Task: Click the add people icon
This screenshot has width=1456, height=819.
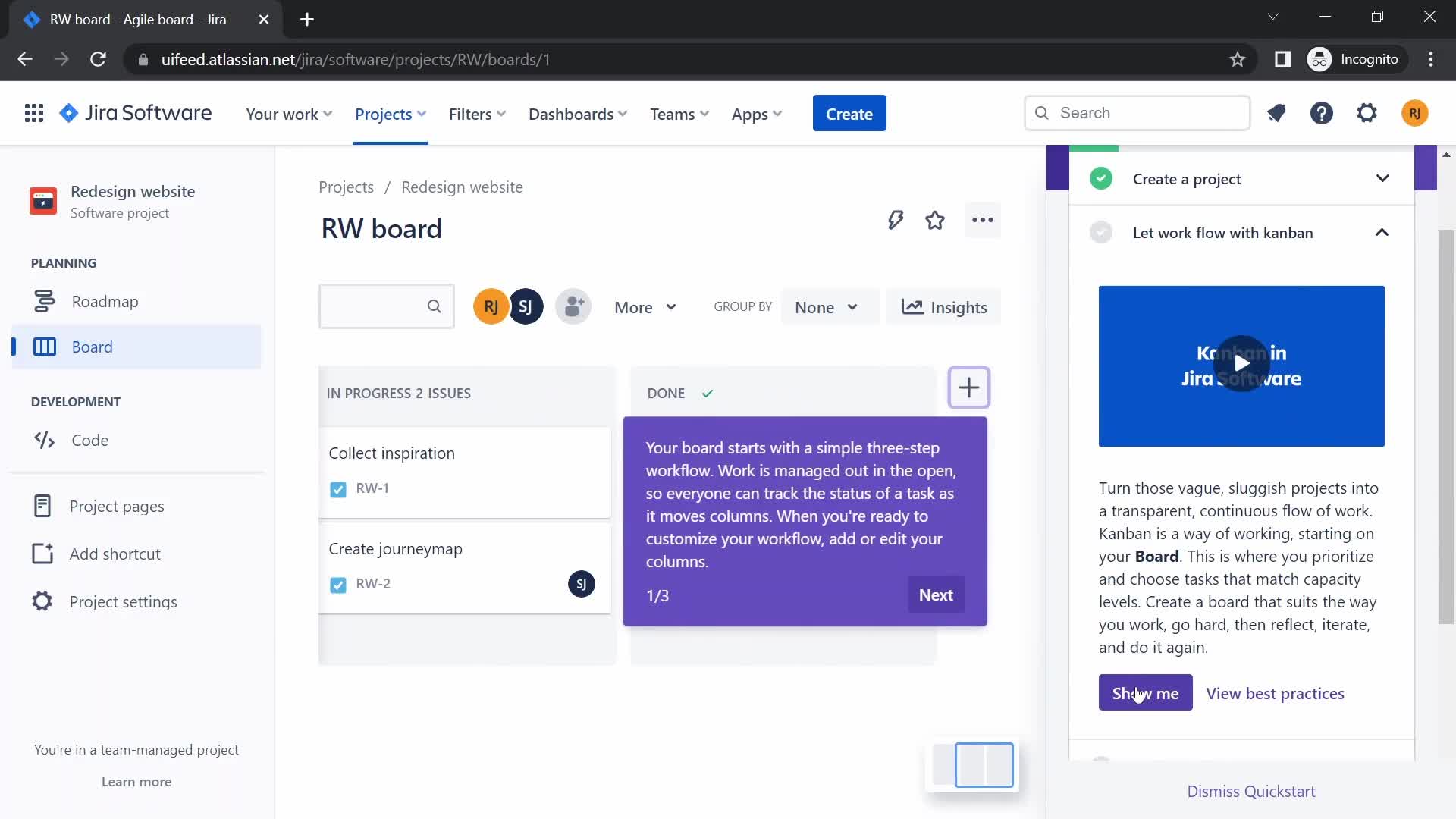Action: [x=573, y=307]
